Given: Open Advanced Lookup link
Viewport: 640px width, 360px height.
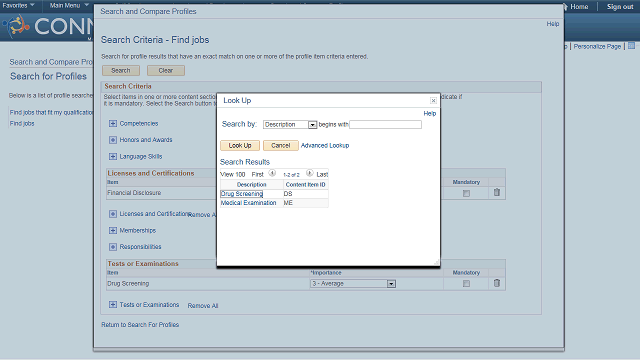Looking at the screenshot, I should click(x=325, y=145).
